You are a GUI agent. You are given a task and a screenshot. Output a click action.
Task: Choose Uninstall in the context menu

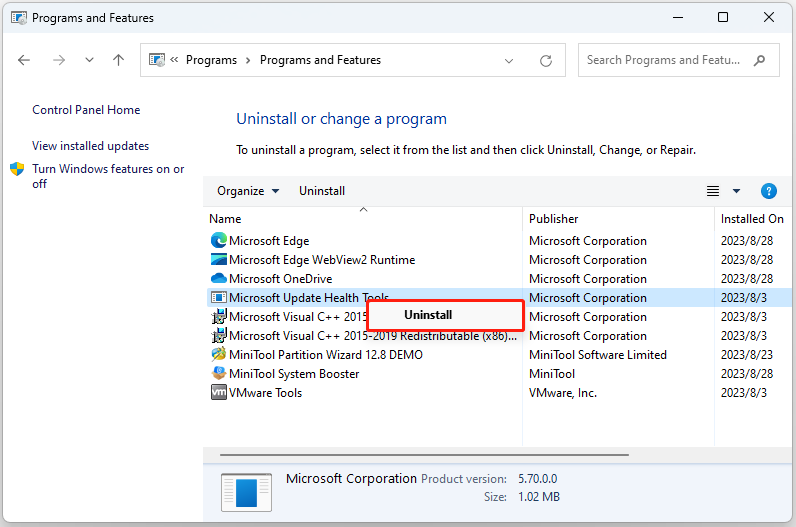click(445, 315)
